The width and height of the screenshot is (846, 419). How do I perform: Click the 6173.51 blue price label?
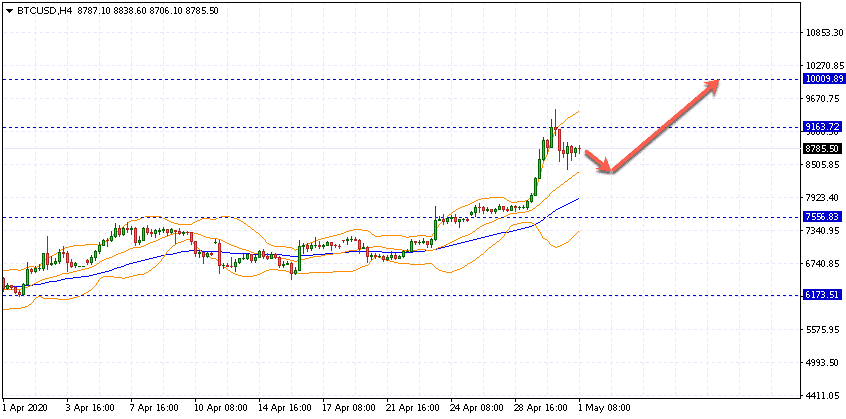point(823,295)
